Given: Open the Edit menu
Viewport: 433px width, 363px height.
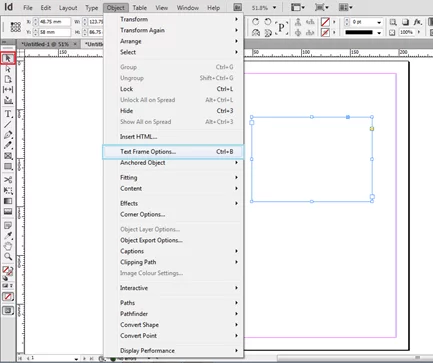Looking at the screenshot, I should (x=46, y=8).
